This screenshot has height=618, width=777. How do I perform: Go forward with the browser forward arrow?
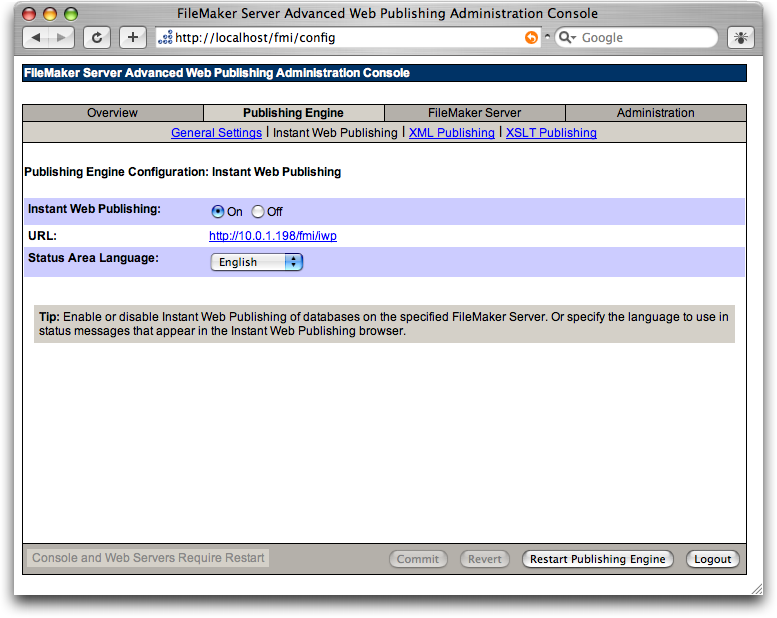(x=61, y=38)
